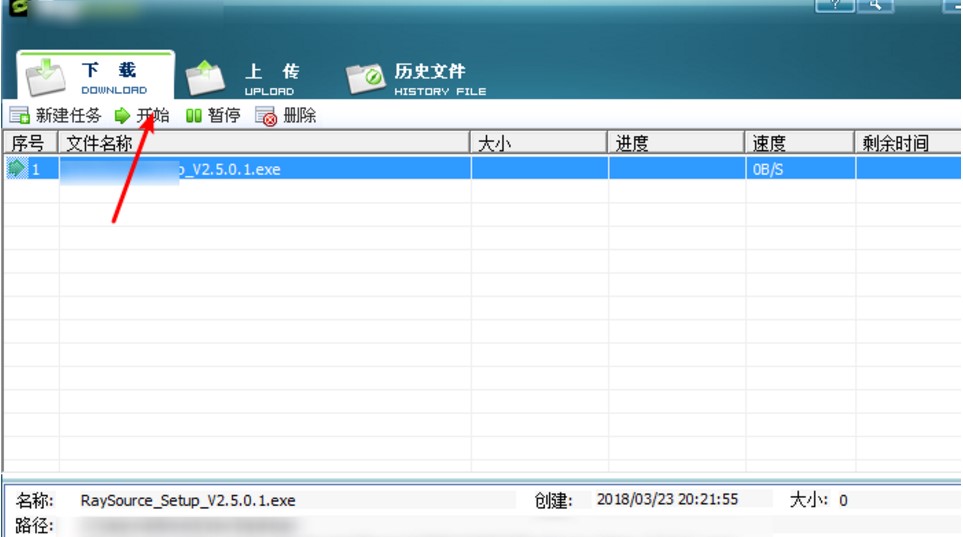963x537 pixels.
Task: Click the application logo icon
Action: (x=18, y=7)
